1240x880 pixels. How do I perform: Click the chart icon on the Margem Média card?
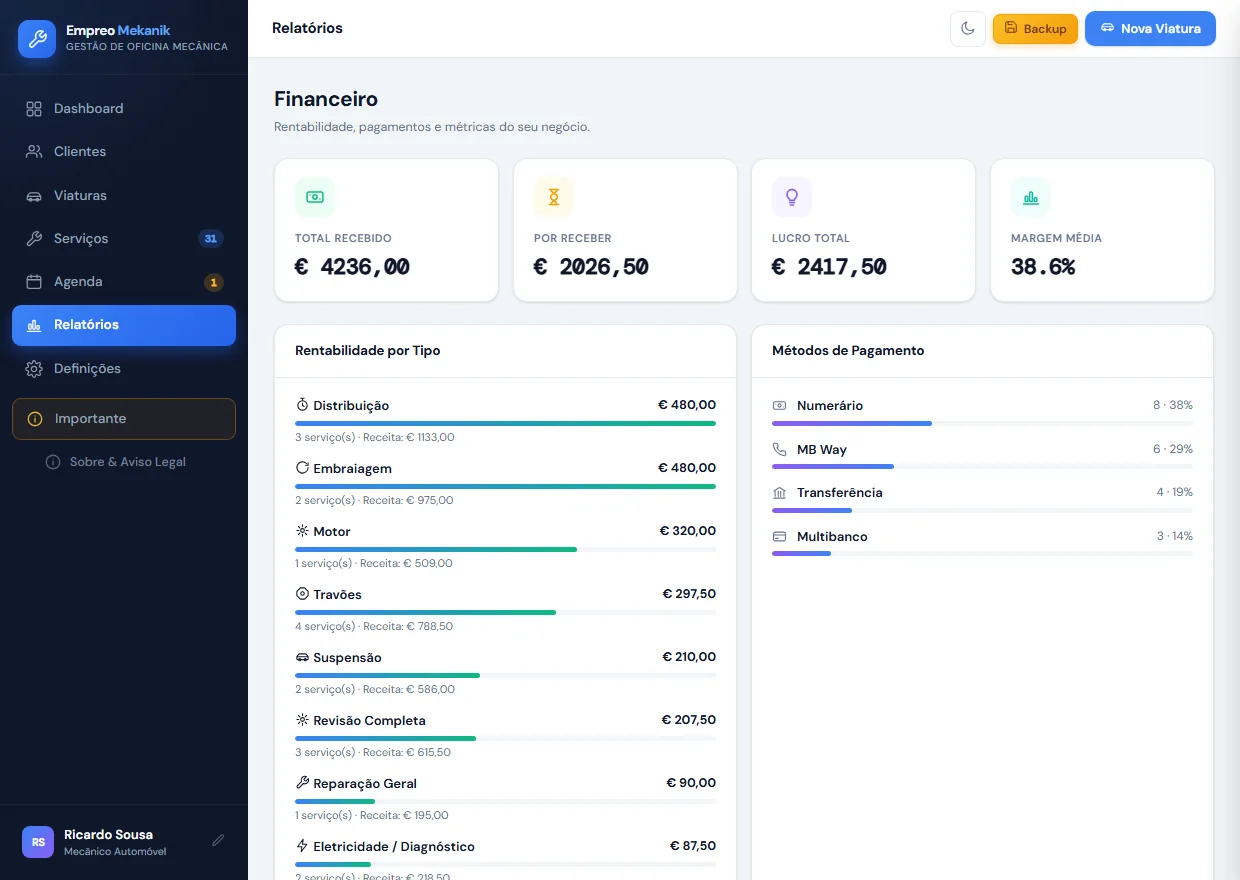[x=1030, y=197]
